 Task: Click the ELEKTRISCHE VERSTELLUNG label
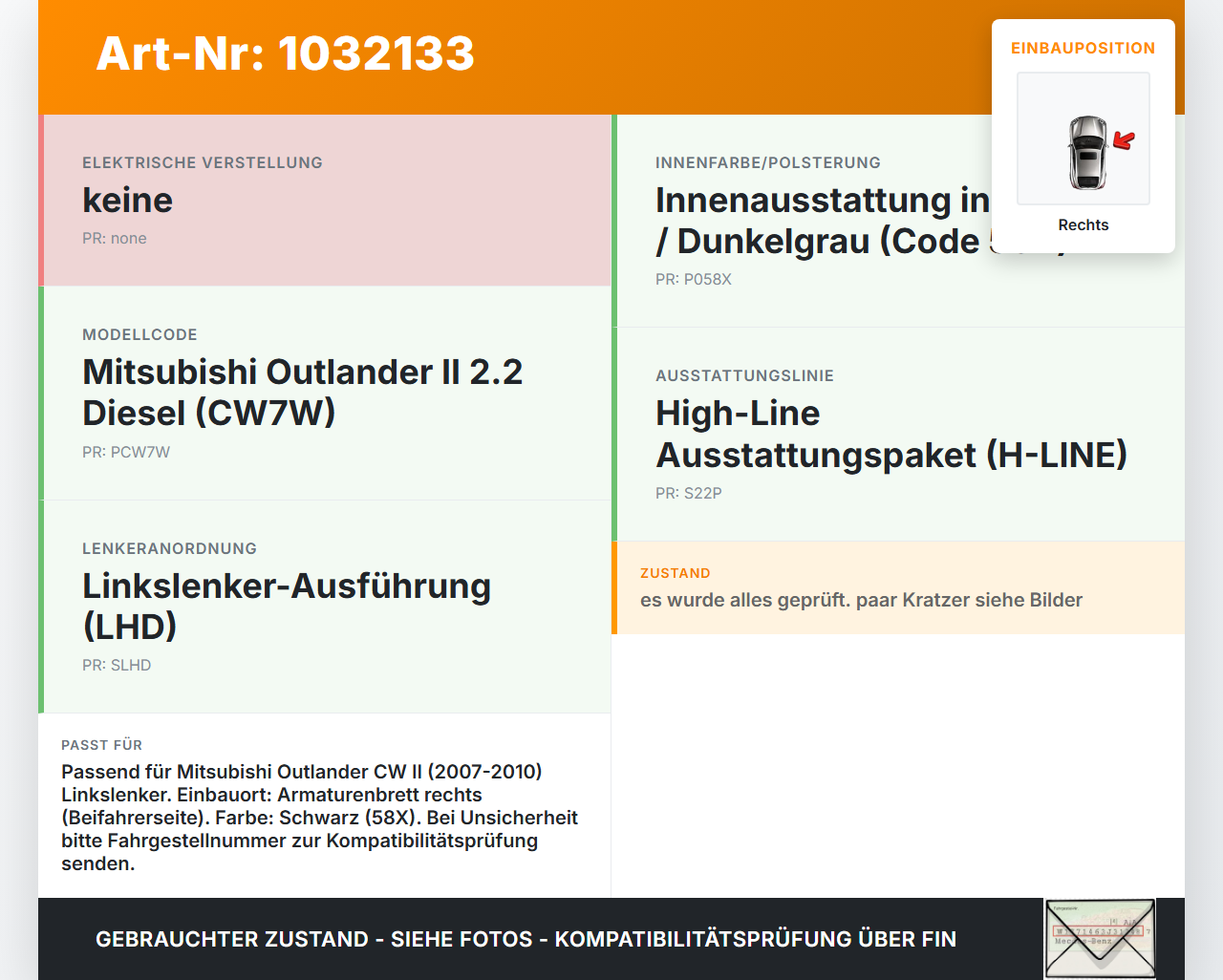(x=203, y=162)
